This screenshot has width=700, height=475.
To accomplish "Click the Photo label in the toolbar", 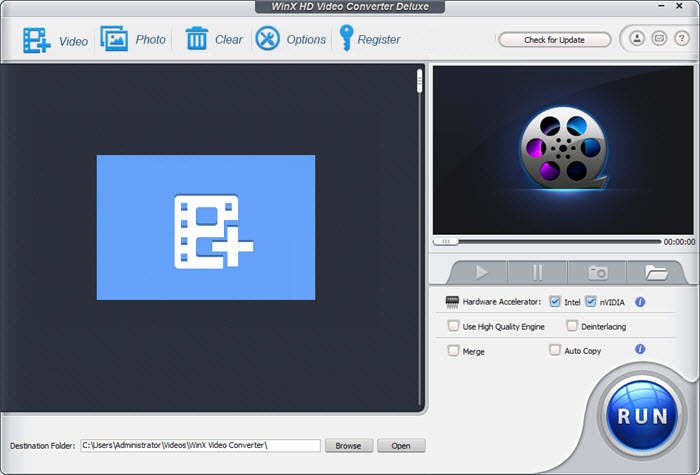I will tap(150, 40).
